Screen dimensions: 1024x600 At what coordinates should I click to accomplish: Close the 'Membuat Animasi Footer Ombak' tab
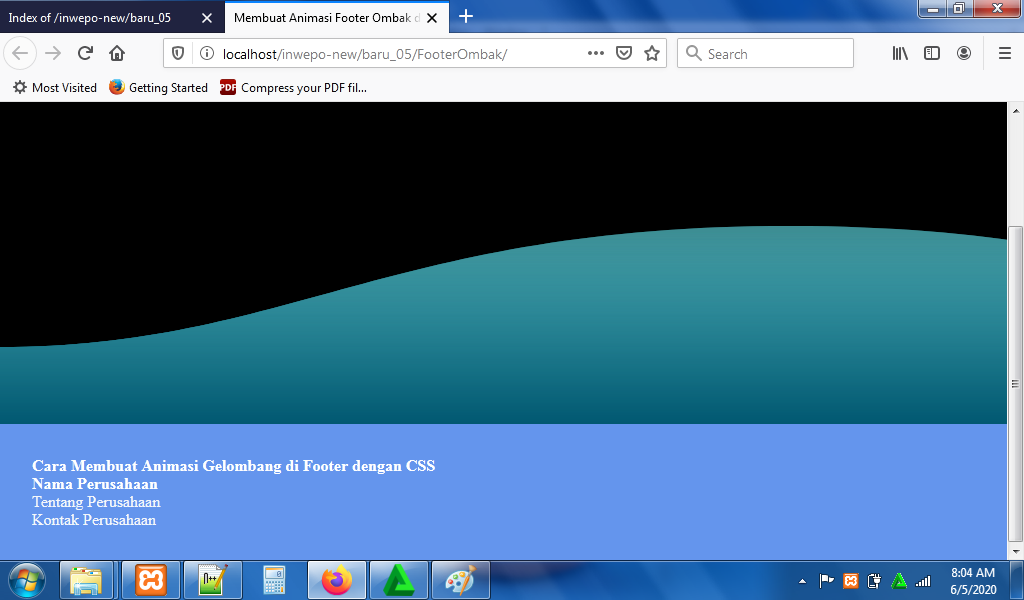point(432,18)
